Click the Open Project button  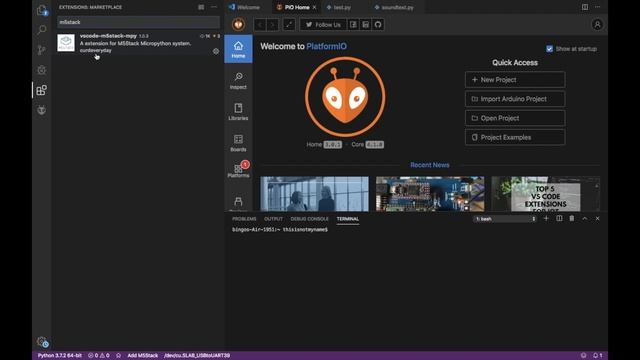coord(515,118)
